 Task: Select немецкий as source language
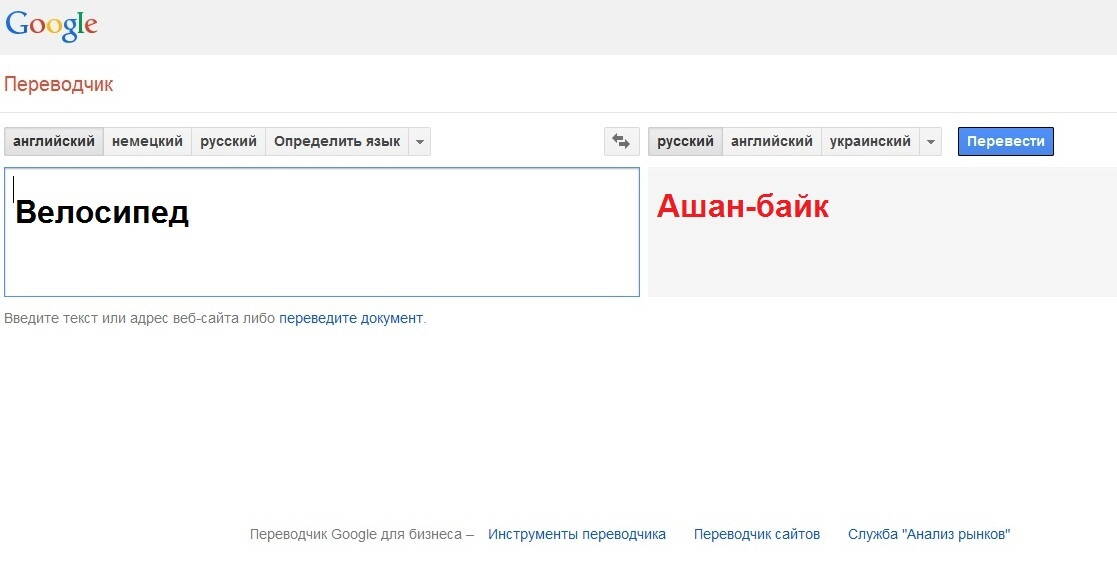(x=147, y=142)
